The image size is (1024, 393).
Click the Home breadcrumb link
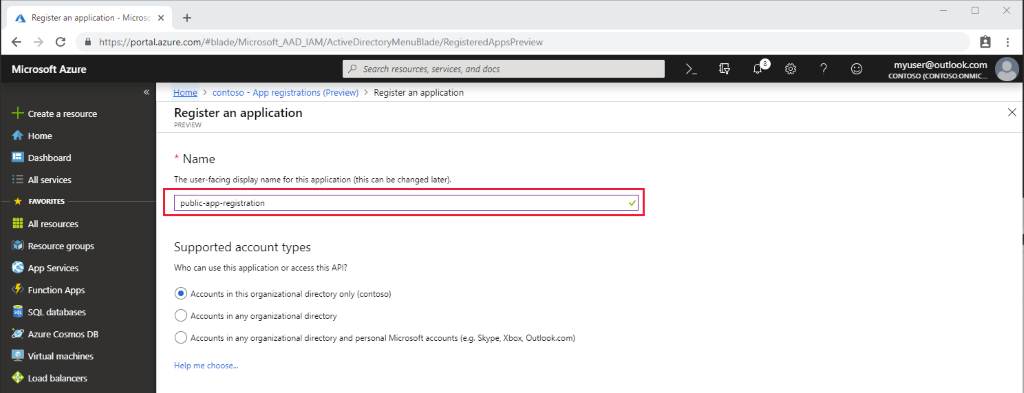(185, 93)
